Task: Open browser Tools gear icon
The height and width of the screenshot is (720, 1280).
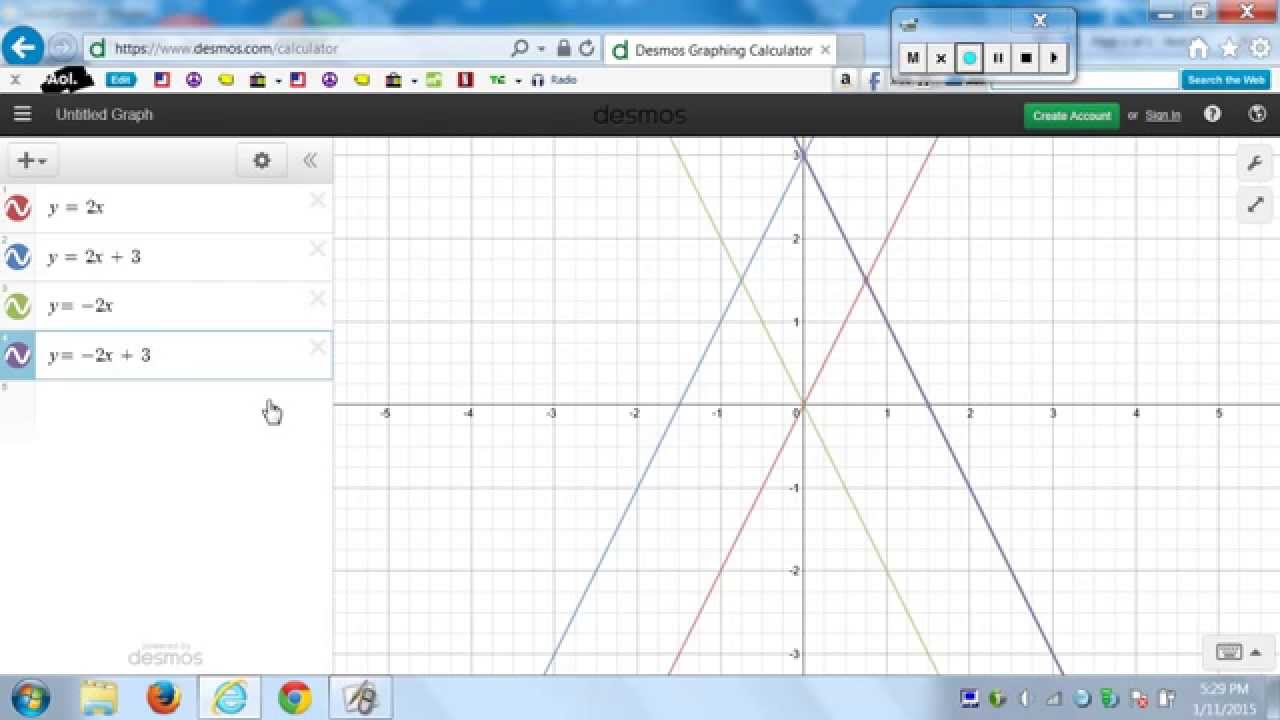Action: tap(1259, 48)
